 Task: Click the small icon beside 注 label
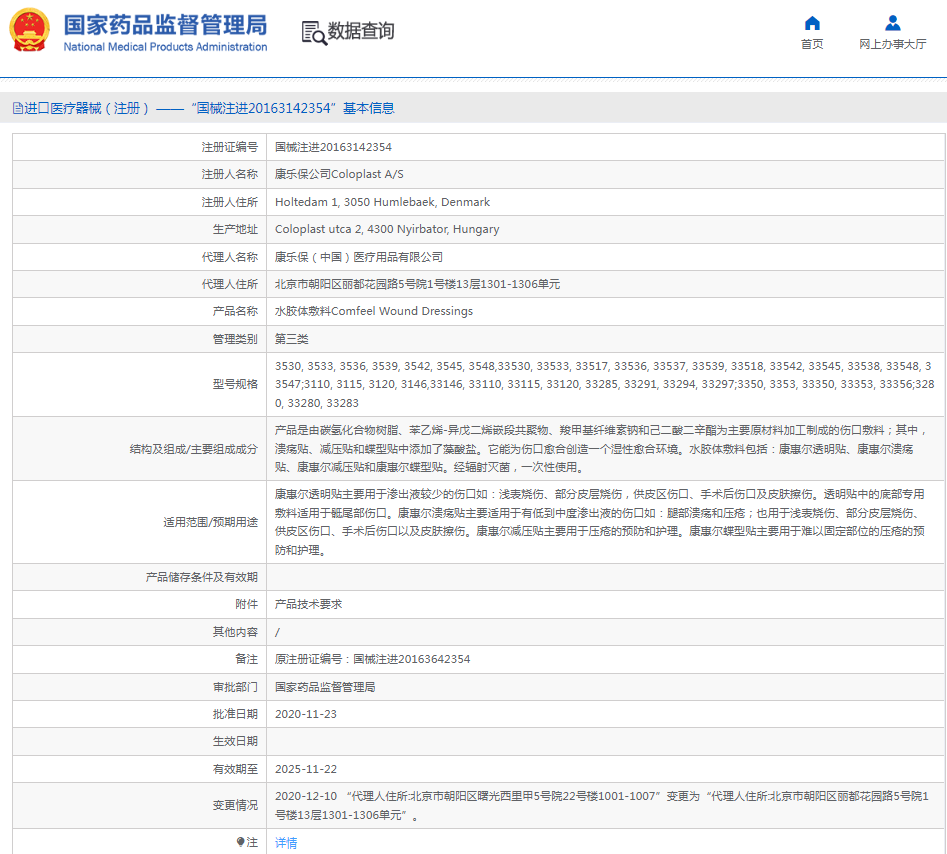240,842
